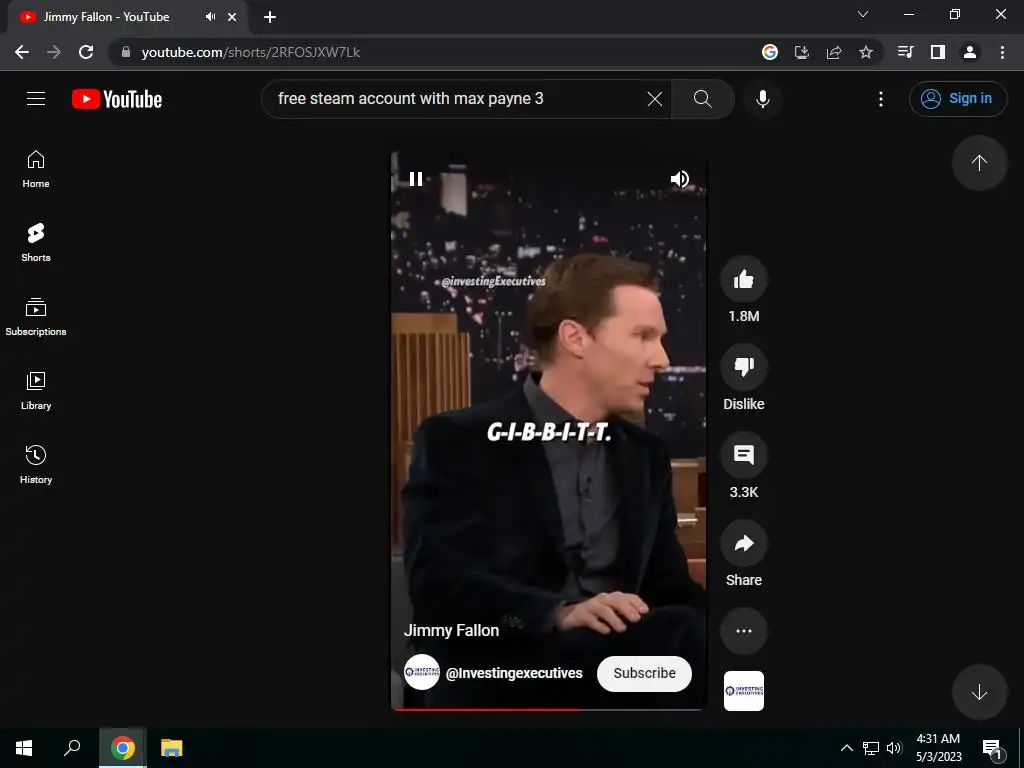Install the app via address bar icon
Image resolution: width=1024 pixels, height=768 pixels.
[x=802, y=52]
